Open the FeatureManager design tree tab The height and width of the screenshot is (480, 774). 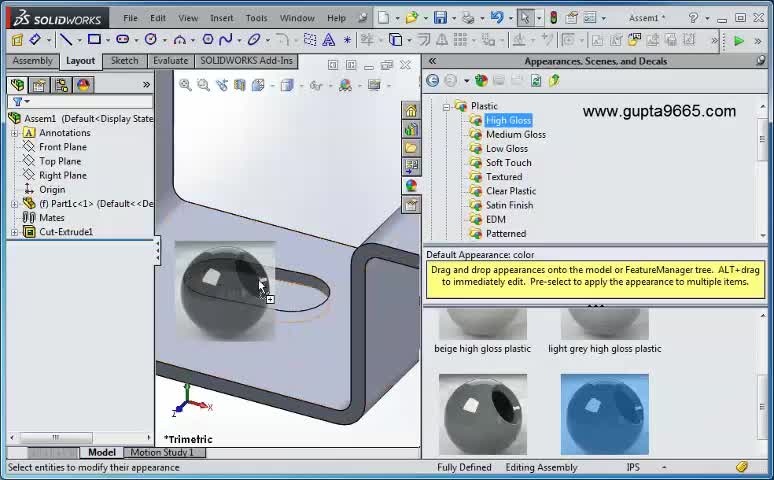pyautogui.click(x=17, y=85)
